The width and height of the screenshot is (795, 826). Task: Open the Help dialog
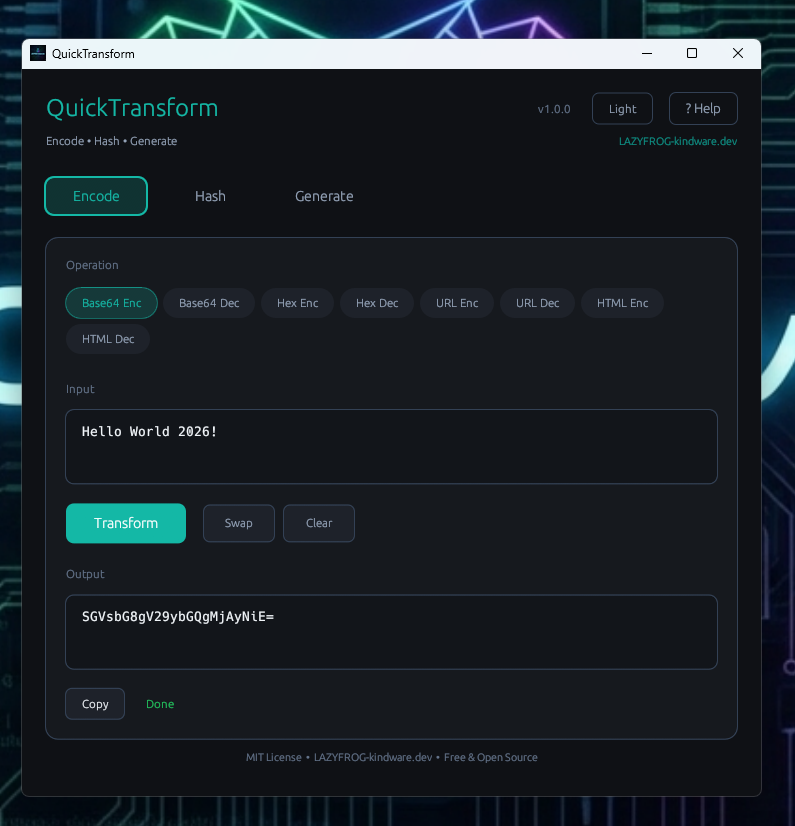pos(703,109)
